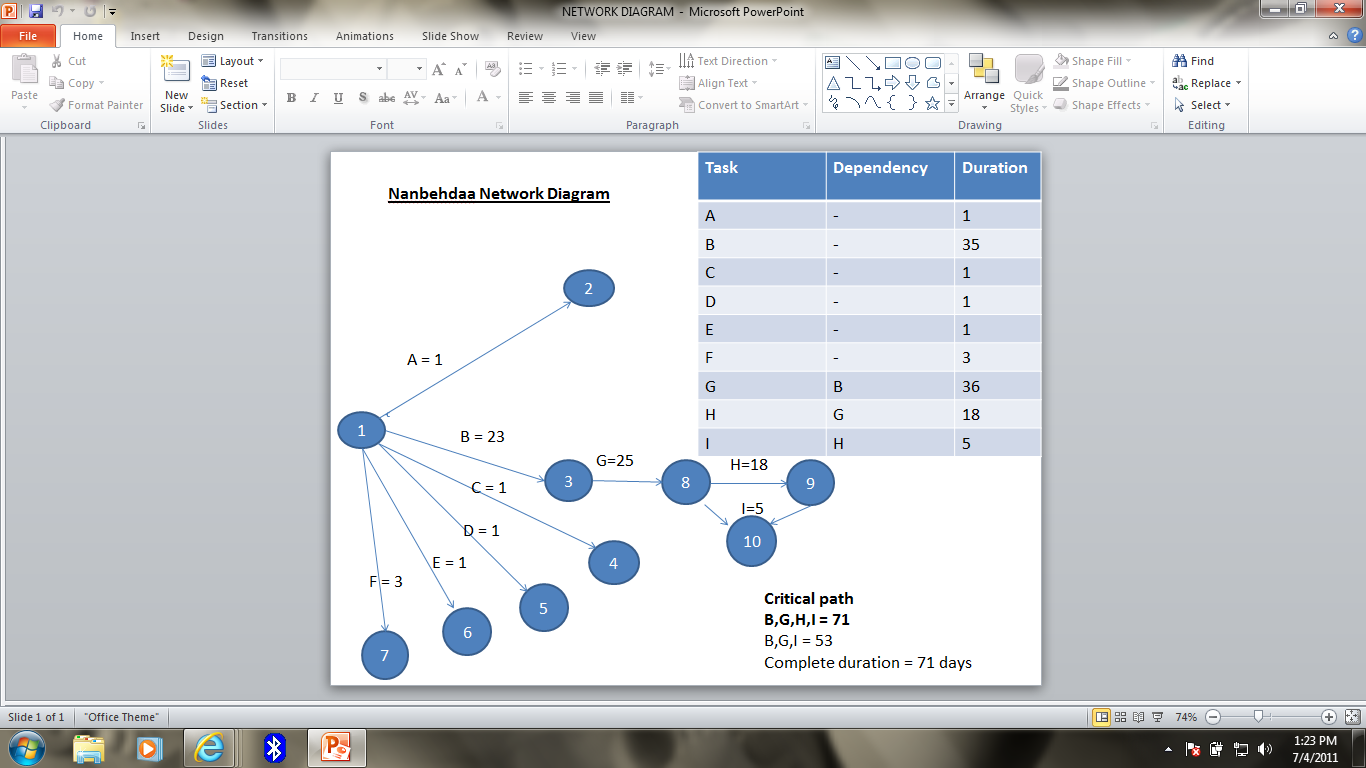The width and height of the screenshot is (1366, 768).
Task: Click the Redo/Repeat icon in the title bar
Action: [90, 11]
